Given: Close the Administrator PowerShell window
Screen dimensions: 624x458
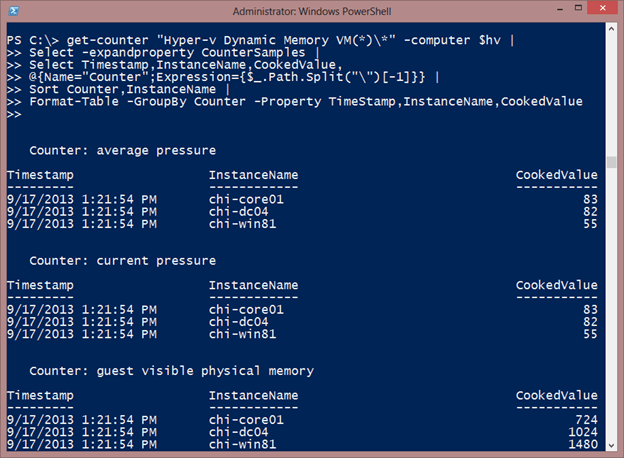Looking at the screenshot, I should pyautogui.click(x=602, y=8).
